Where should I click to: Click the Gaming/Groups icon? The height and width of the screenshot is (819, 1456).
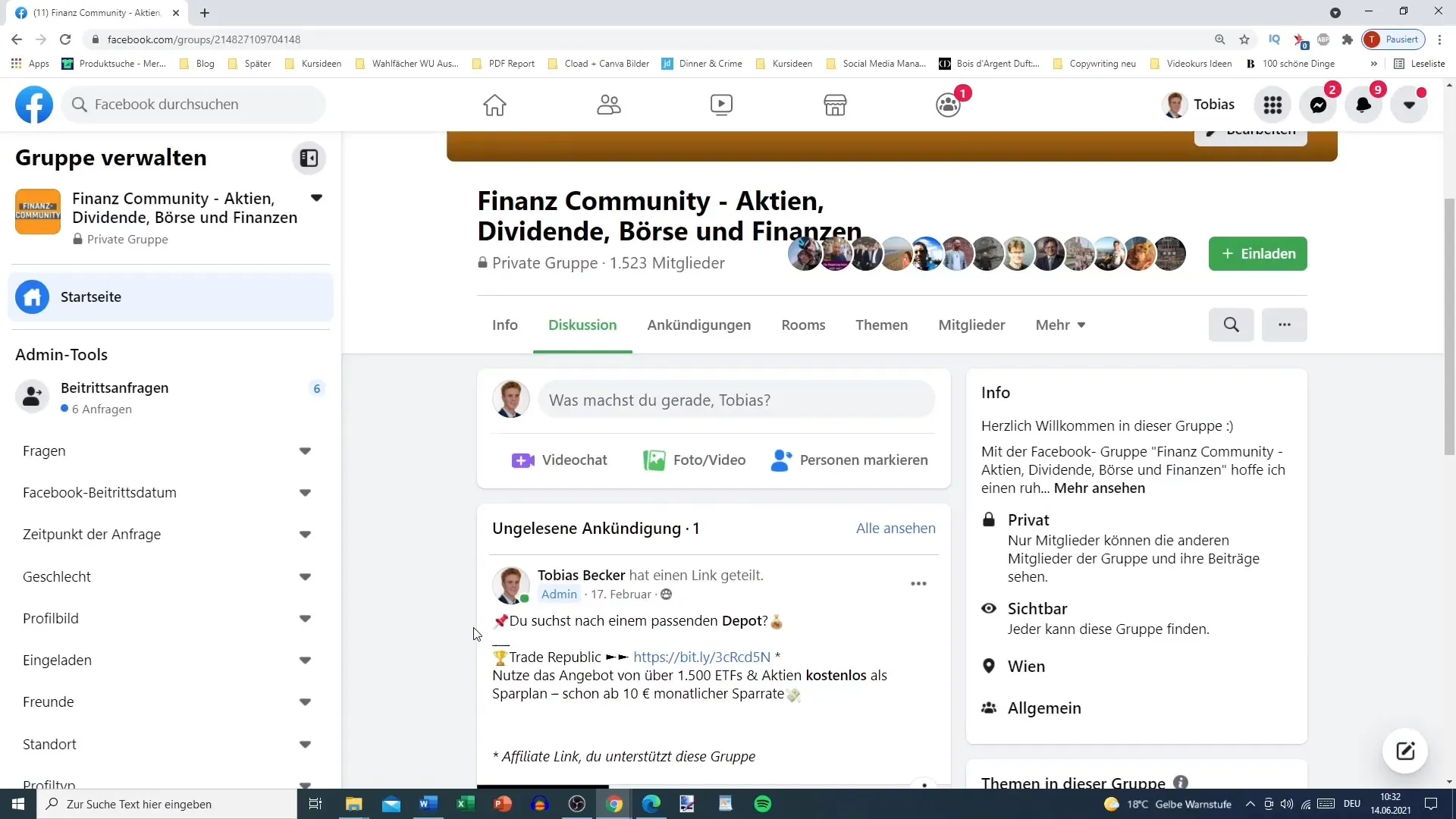point(949,104)
